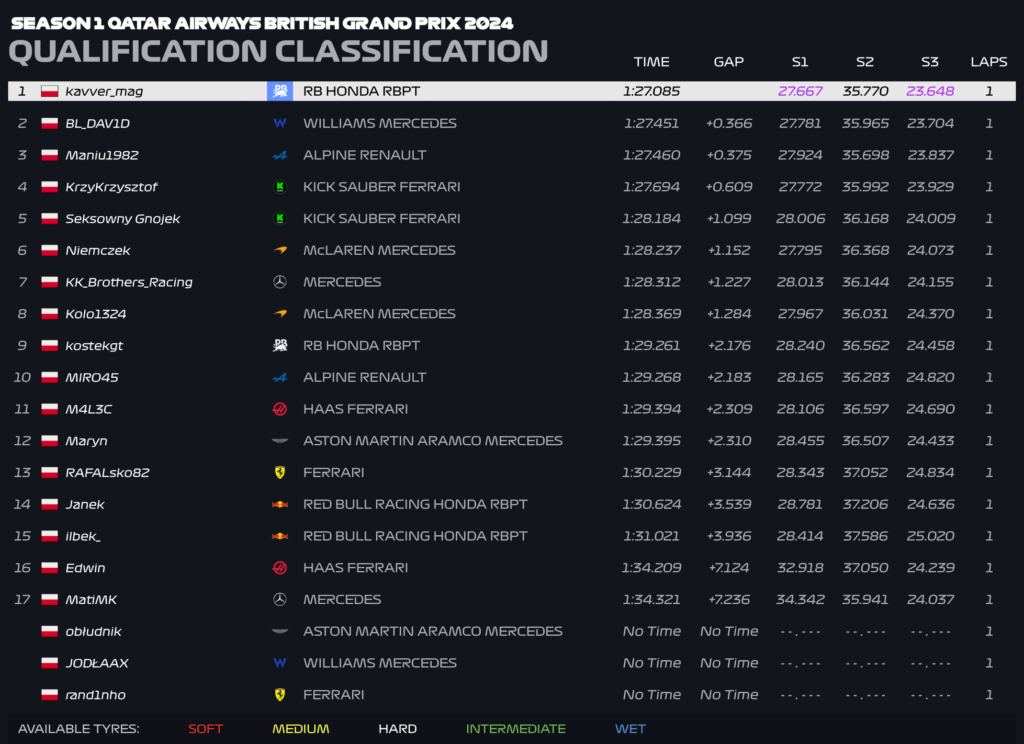Click Aston Martin wings logo beside Maryn
Viewport: 1024px width, 744px height.
pyautogui.click(x=280, y=441)
